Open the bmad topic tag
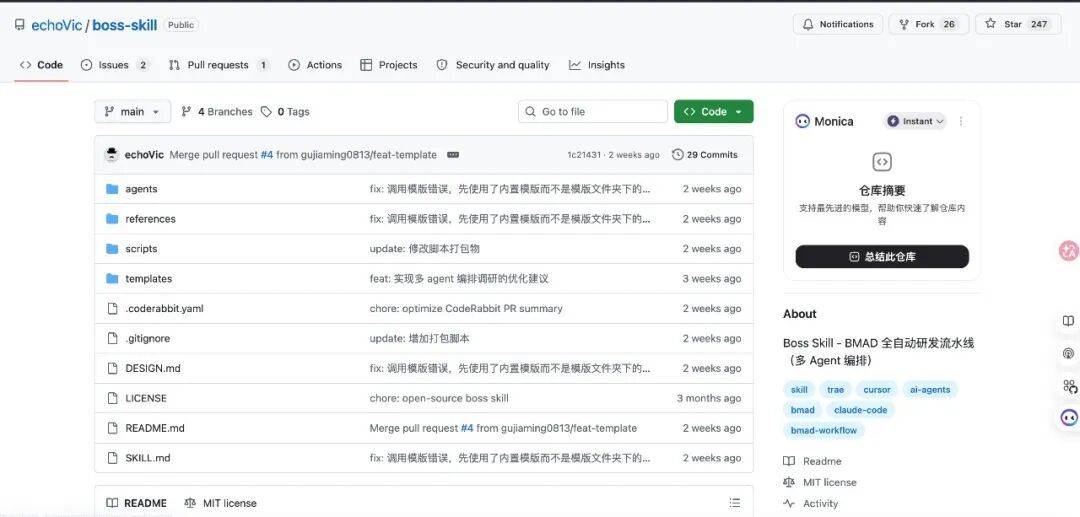This screenshot has height=517, width=1080. point(802,410)
